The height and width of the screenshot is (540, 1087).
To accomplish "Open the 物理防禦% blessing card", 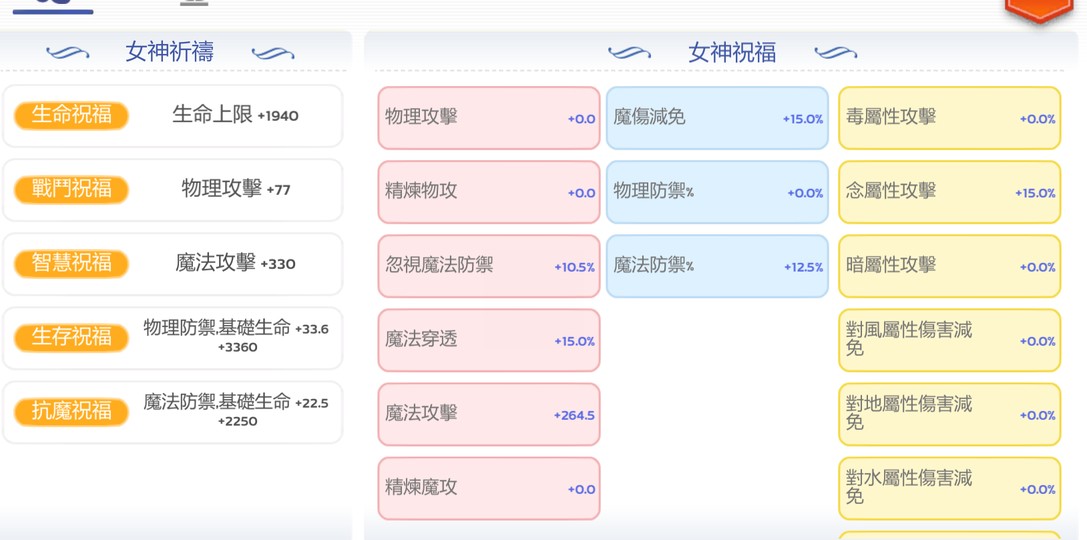I will tap(718, 192).
